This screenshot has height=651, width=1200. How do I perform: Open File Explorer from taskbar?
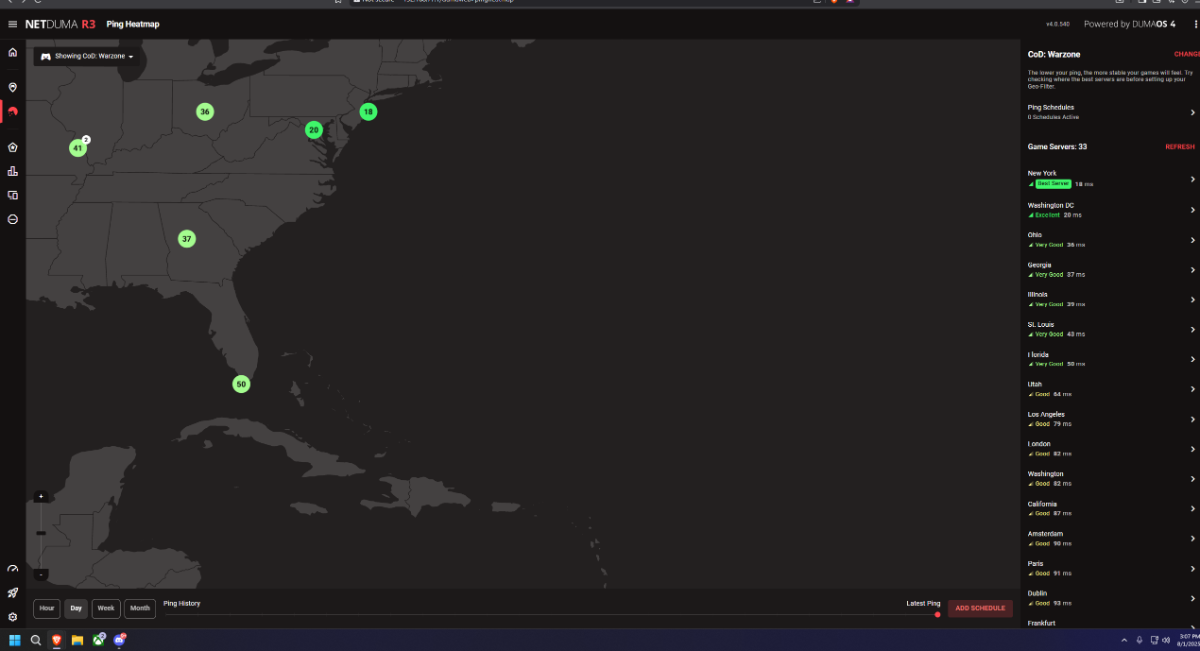[x=77, y=640]
